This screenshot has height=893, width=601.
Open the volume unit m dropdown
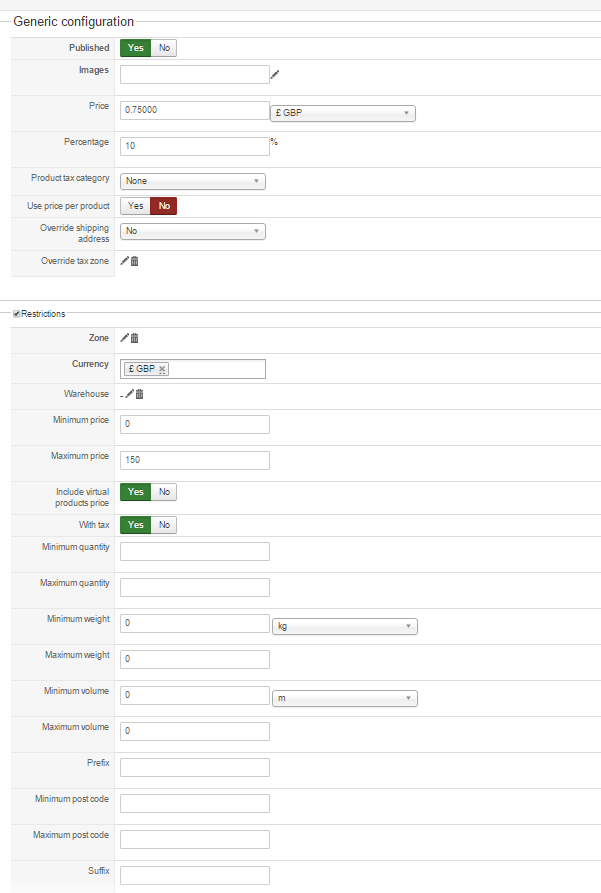click(345, 698)
